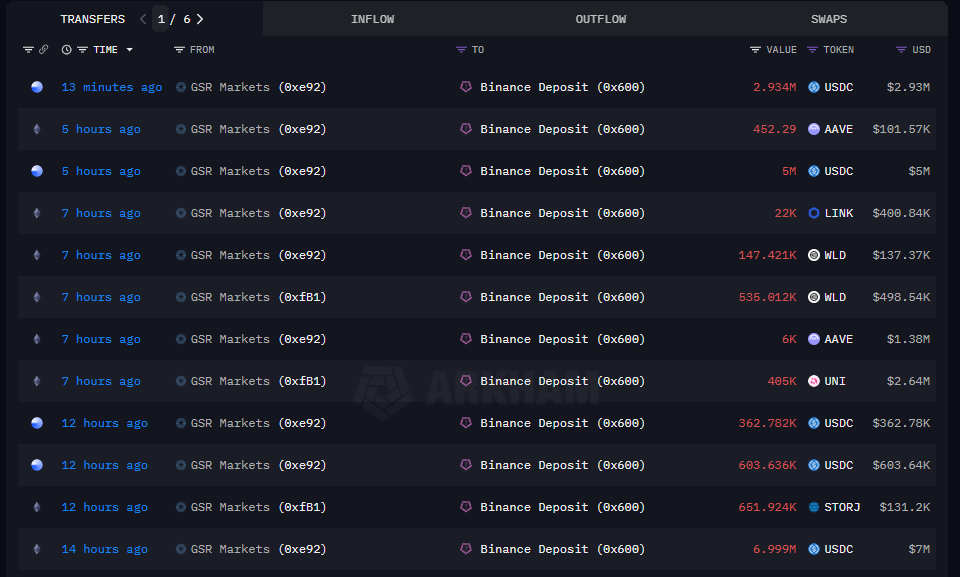Toggle the chain filter icon in header
Viewport: 960px width, 577px height.
tap(28, 49)
